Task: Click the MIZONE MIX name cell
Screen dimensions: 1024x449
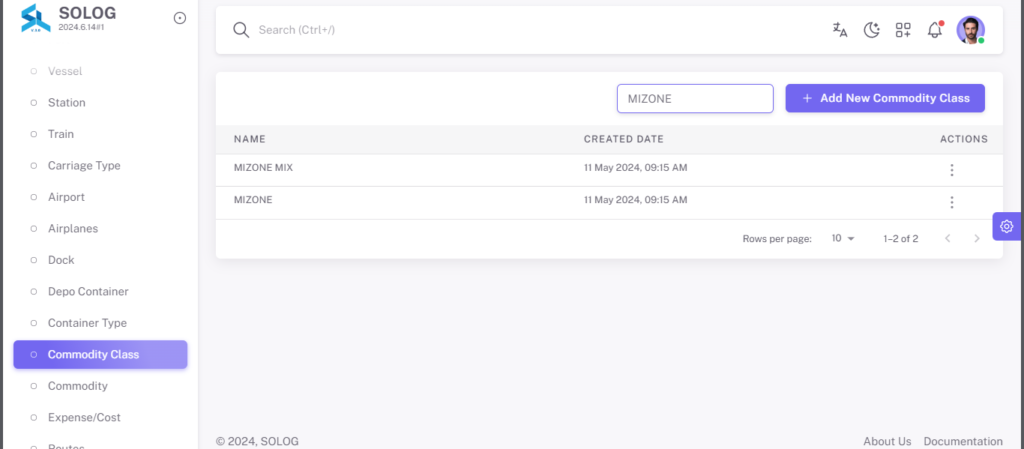Action: pyautogui.click(x=263, y=168)
